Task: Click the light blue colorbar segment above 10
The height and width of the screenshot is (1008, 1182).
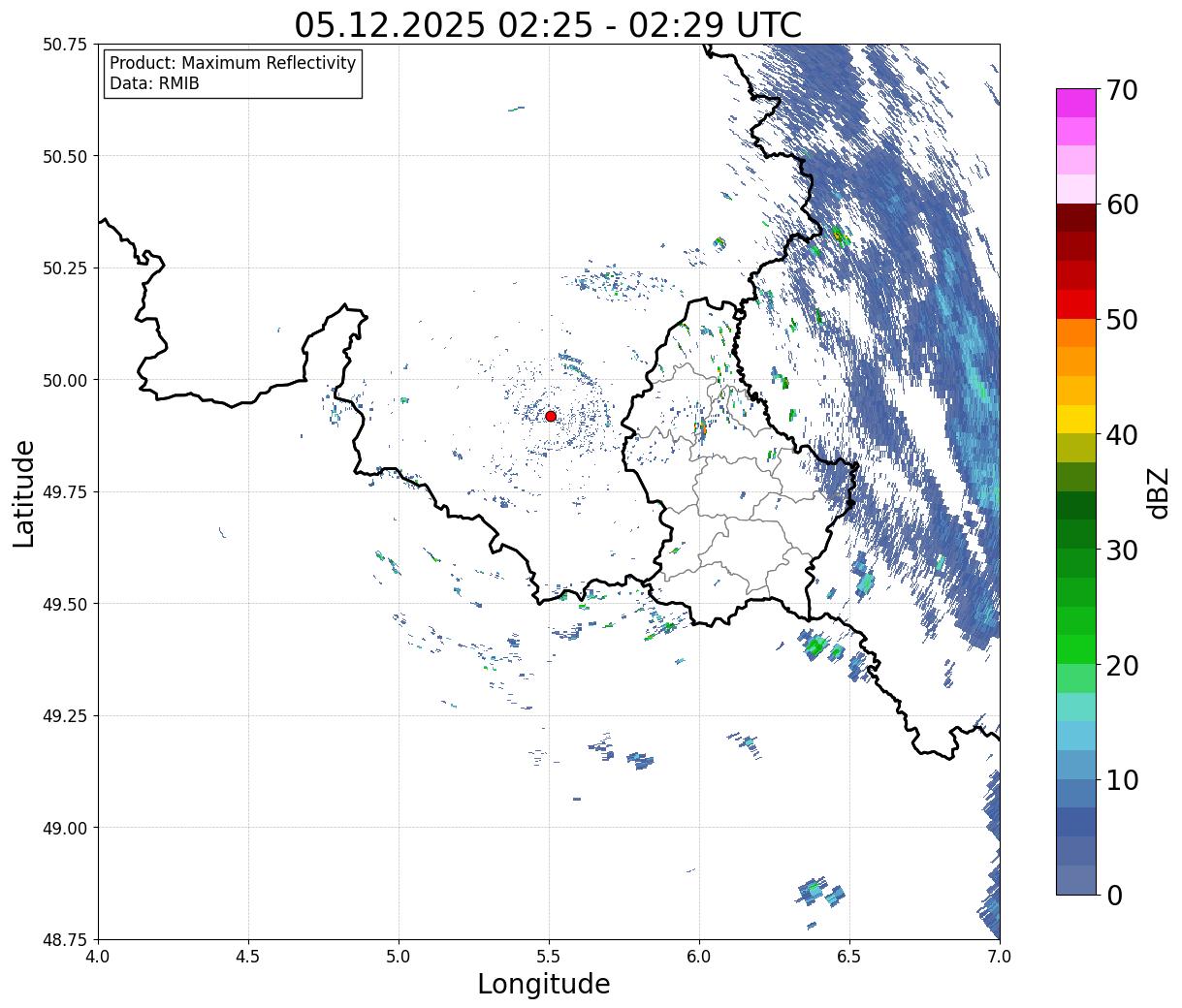Action: click(x=1076, y=736)
